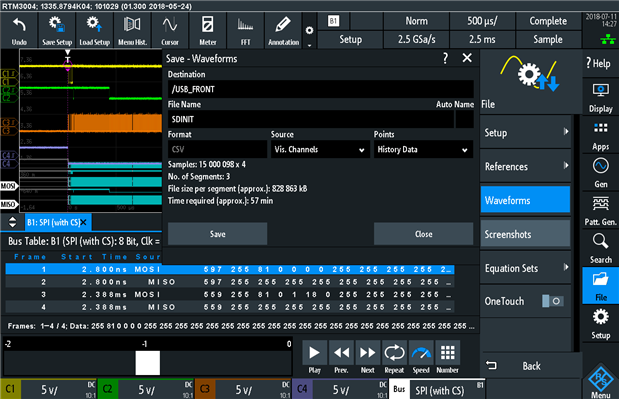
Task: Click the Sample acquisition mode button
Action: click(548, 39)
